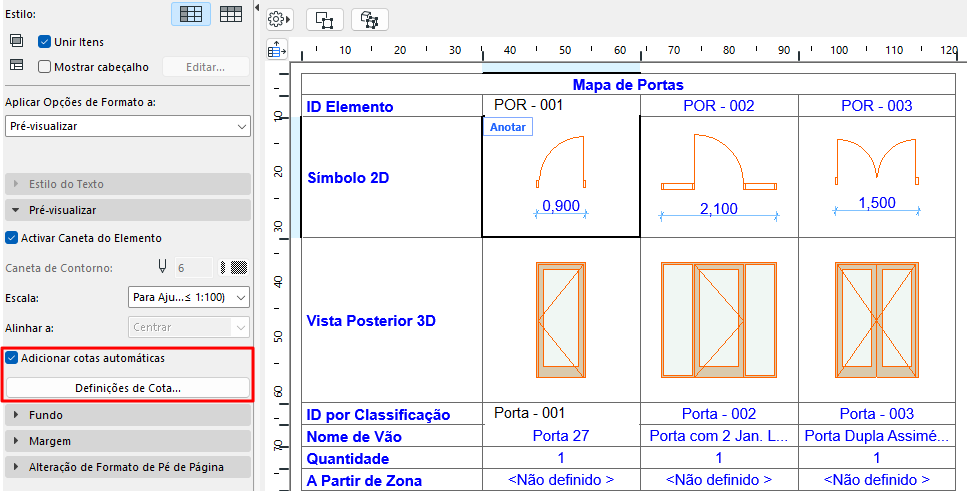Click the select-elements toolbar icon
This screenshot has height=491, width=967.
click(324, 20)
